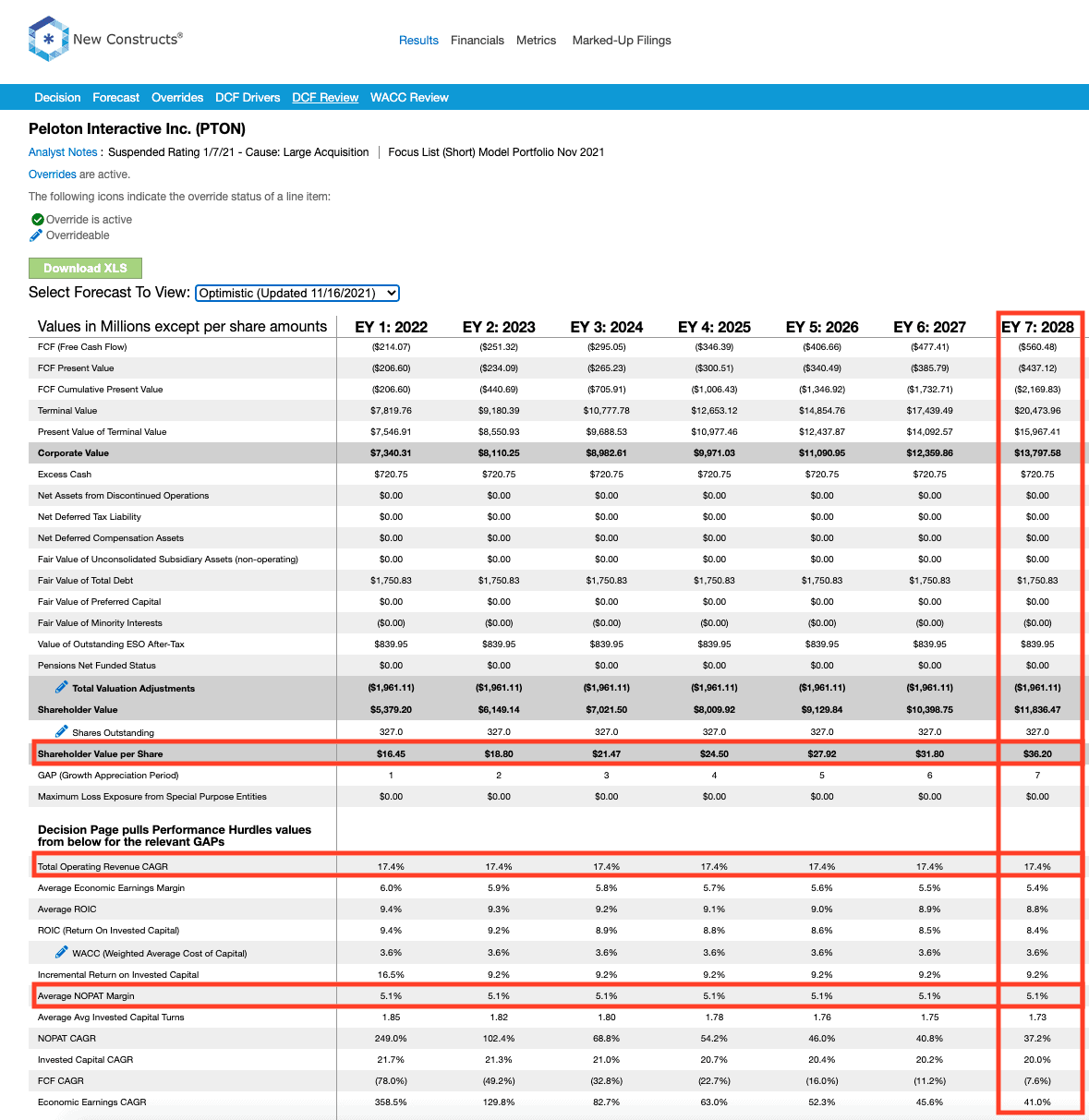Click the 358.5% Economic Earnings CAGR cell
This screenshot has width=1089, height=1120.
point(392,1102)
